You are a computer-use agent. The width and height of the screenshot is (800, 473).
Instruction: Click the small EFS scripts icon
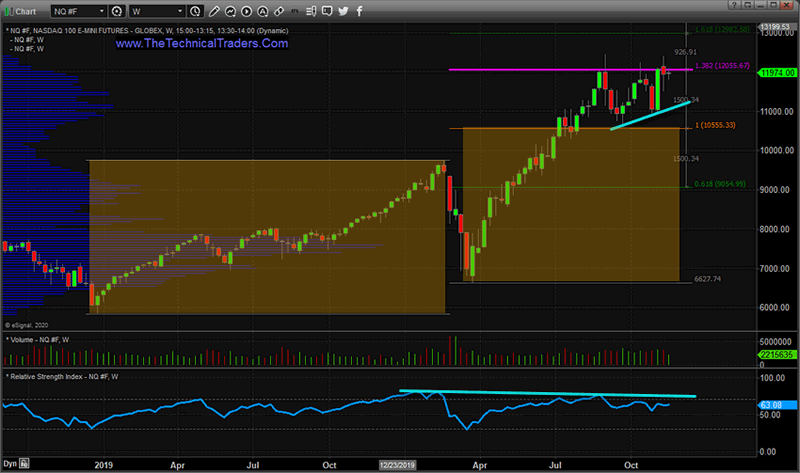click(x=294, y=11)
